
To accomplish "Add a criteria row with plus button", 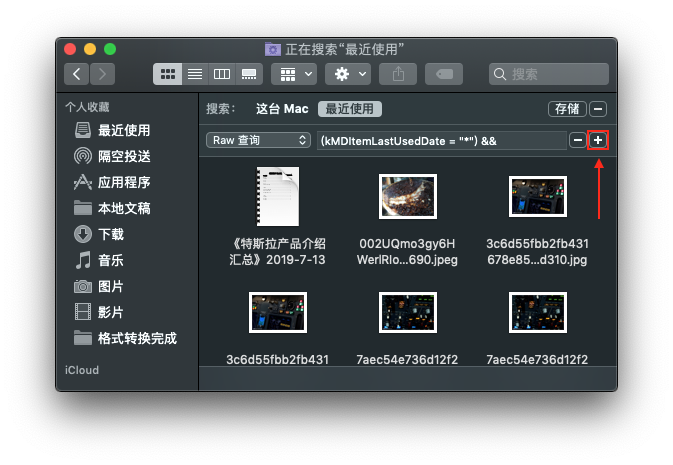I will click(598, 141).
